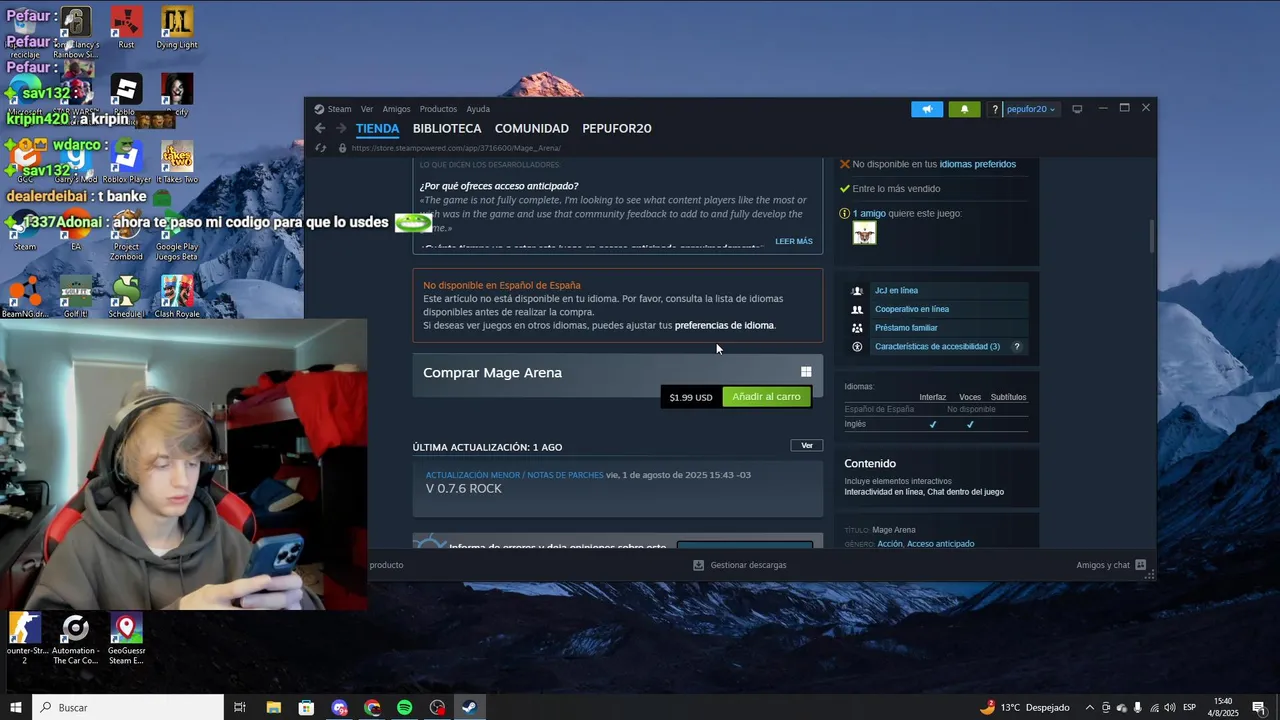Open the Productos menu
The width and height of the screenshot is (1280, 720).
438,109
